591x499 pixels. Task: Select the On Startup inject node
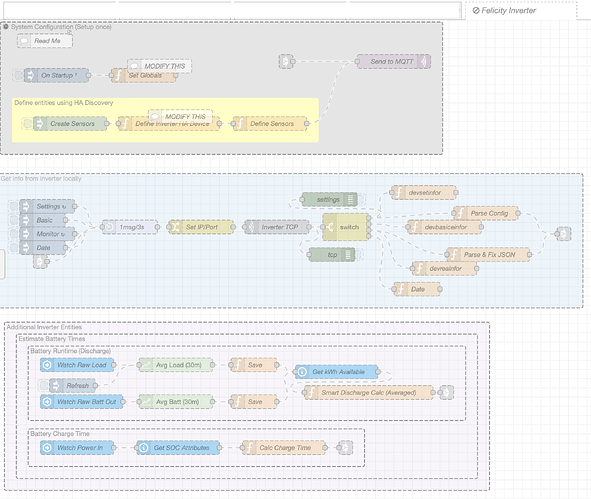[x=57, y=75]
